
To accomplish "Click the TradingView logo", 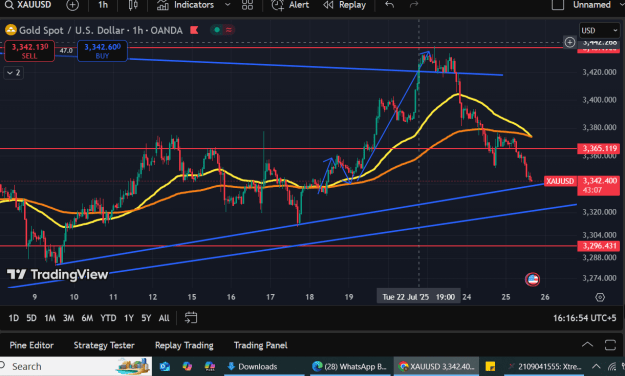I will (x=58, y=274).
